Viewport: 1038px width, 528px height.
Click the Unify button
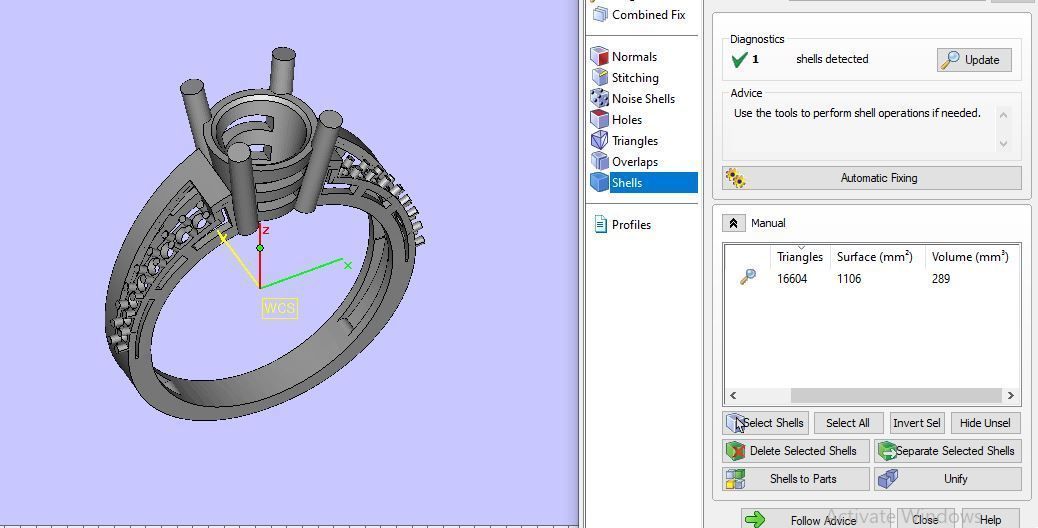(947, 478)
